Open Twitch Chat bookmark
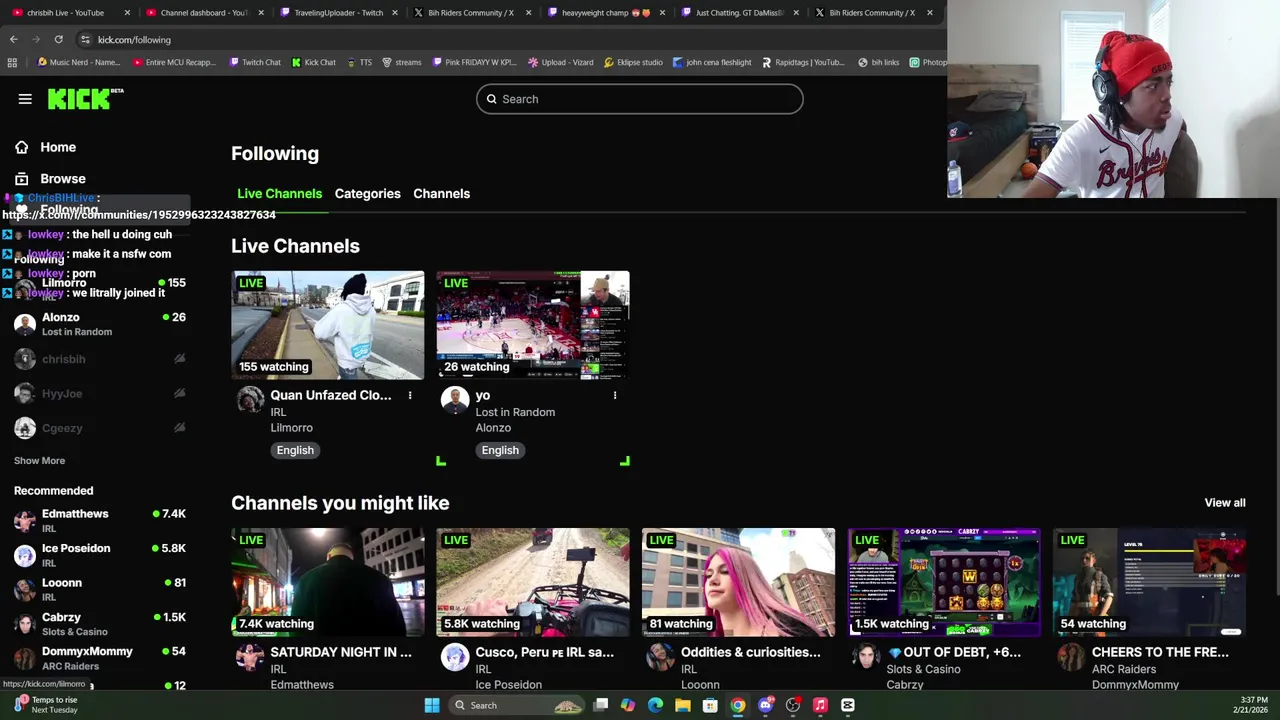Image resolution: width=1280 pixels, height=720 pixels. pyautogui.click(x=255, y=62)
